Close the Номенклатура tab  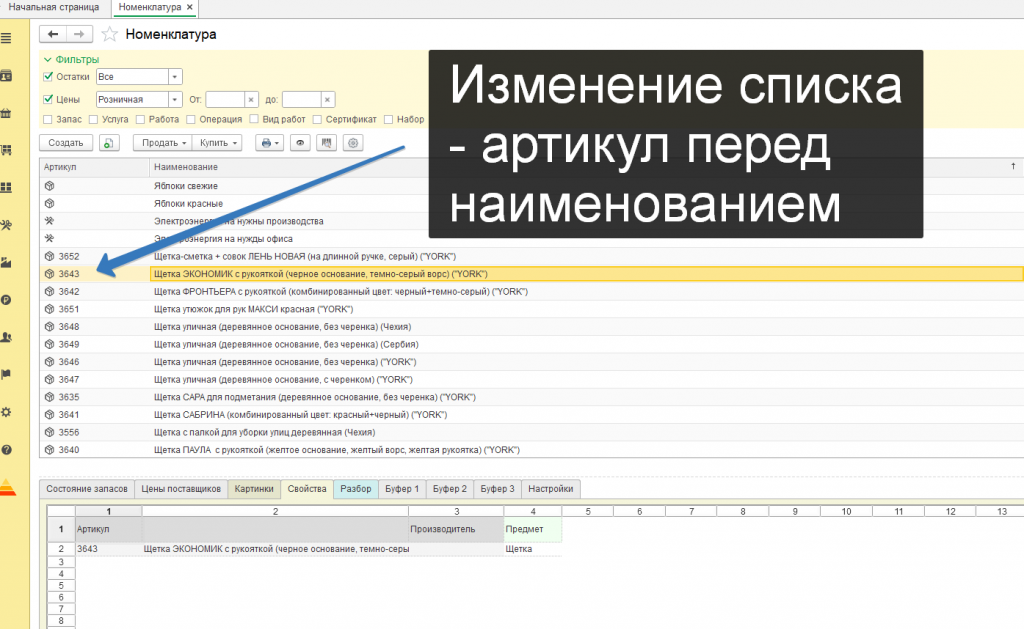click(x=189, y=7)
